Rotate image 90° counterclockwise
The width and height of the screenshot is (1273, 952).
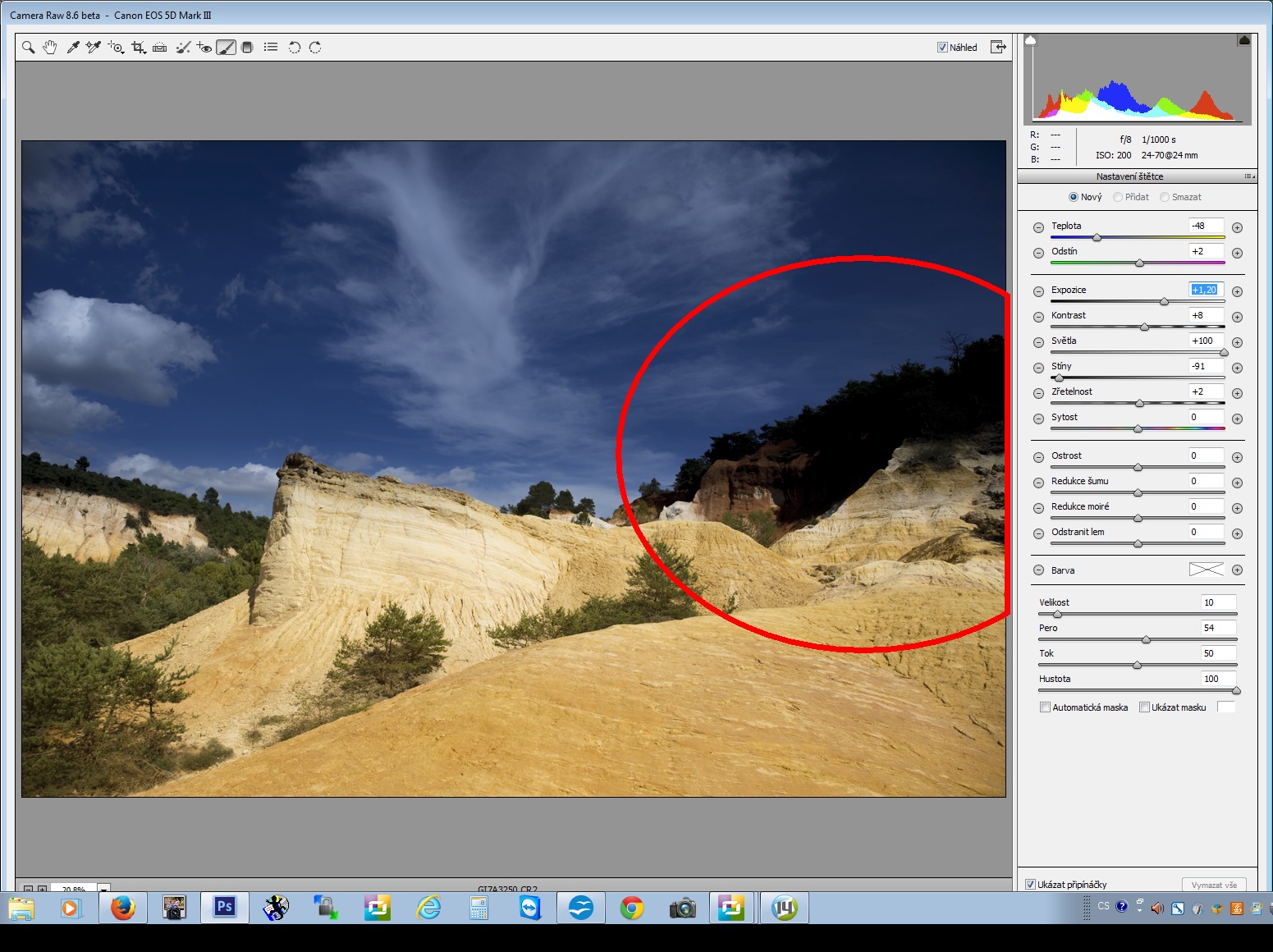click(x=294, y=48)
